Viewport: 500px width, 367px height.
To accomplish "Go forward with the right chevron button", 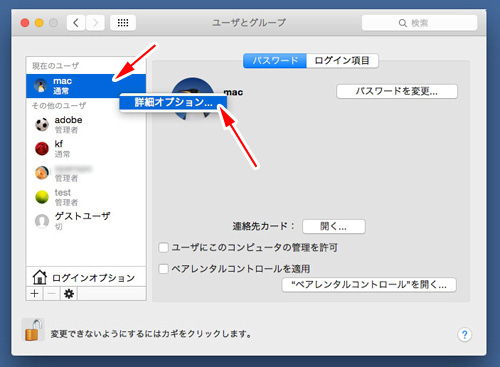I will [95, 23].
